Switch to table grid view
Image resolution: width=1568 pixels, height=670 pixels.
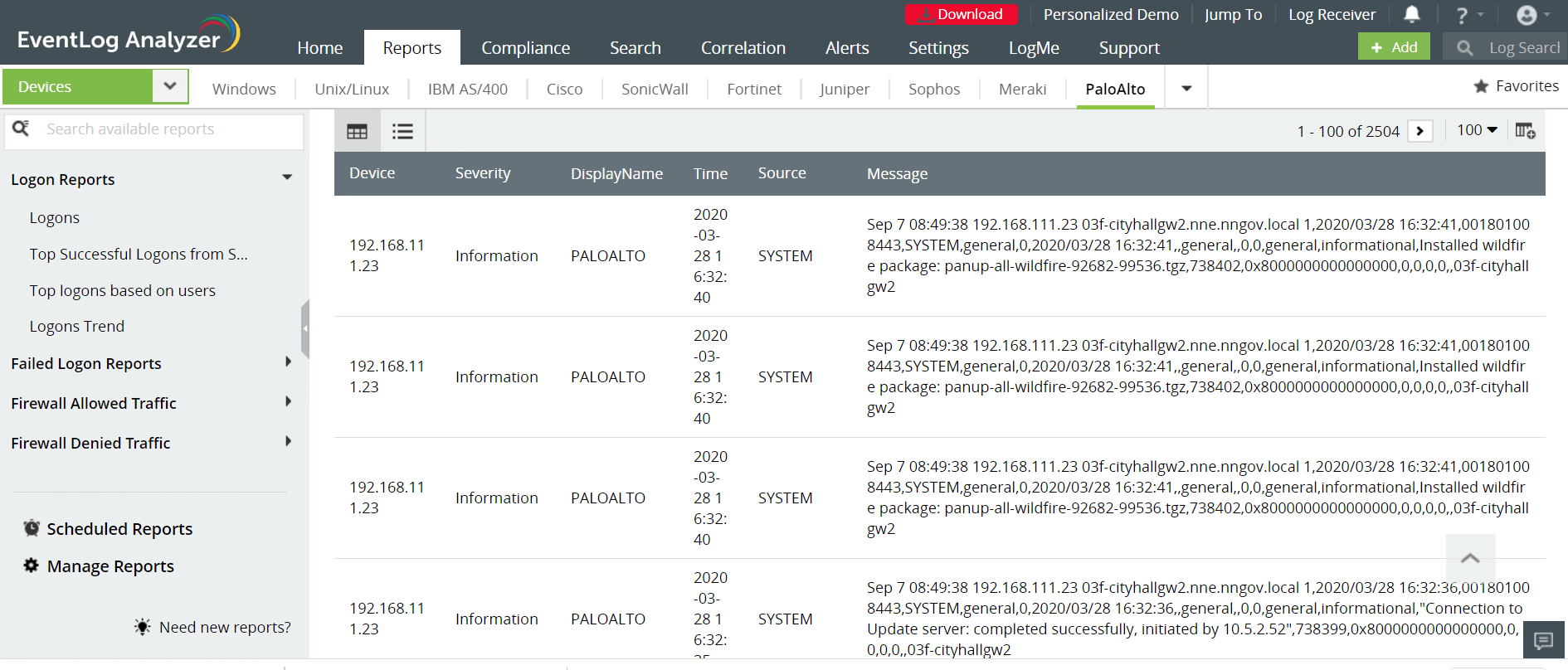pos(358,131)
